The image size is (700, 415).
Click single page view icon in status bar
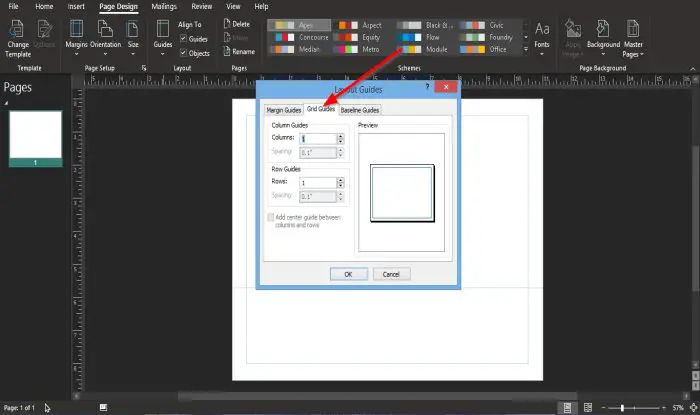[567, 407]
